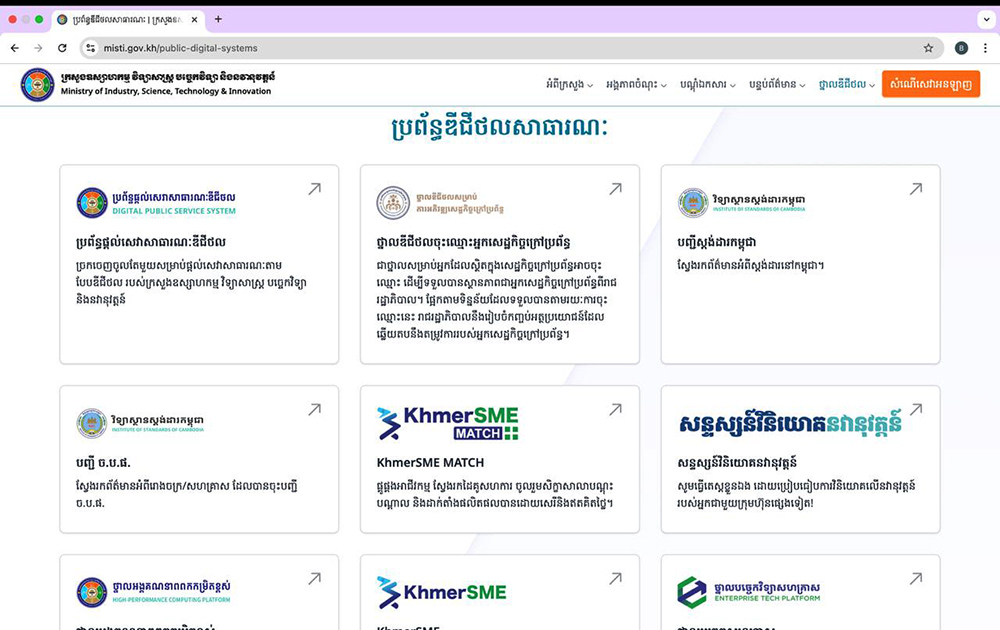Open the បន្ទប់ព័ត៌មាន menu item

pyautogui.click(x=778, y=85)
